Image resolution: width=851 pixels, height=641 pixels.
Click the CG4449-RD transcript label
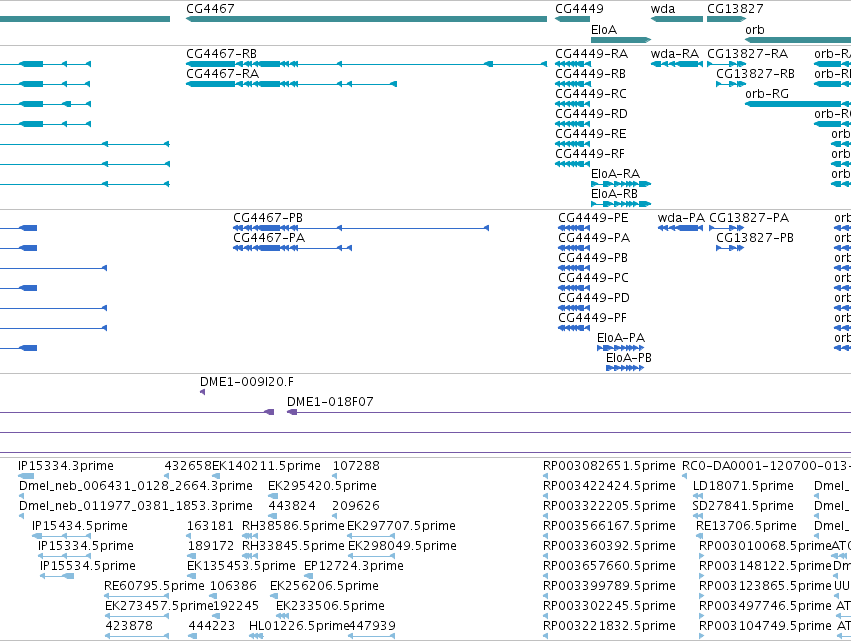592,114
